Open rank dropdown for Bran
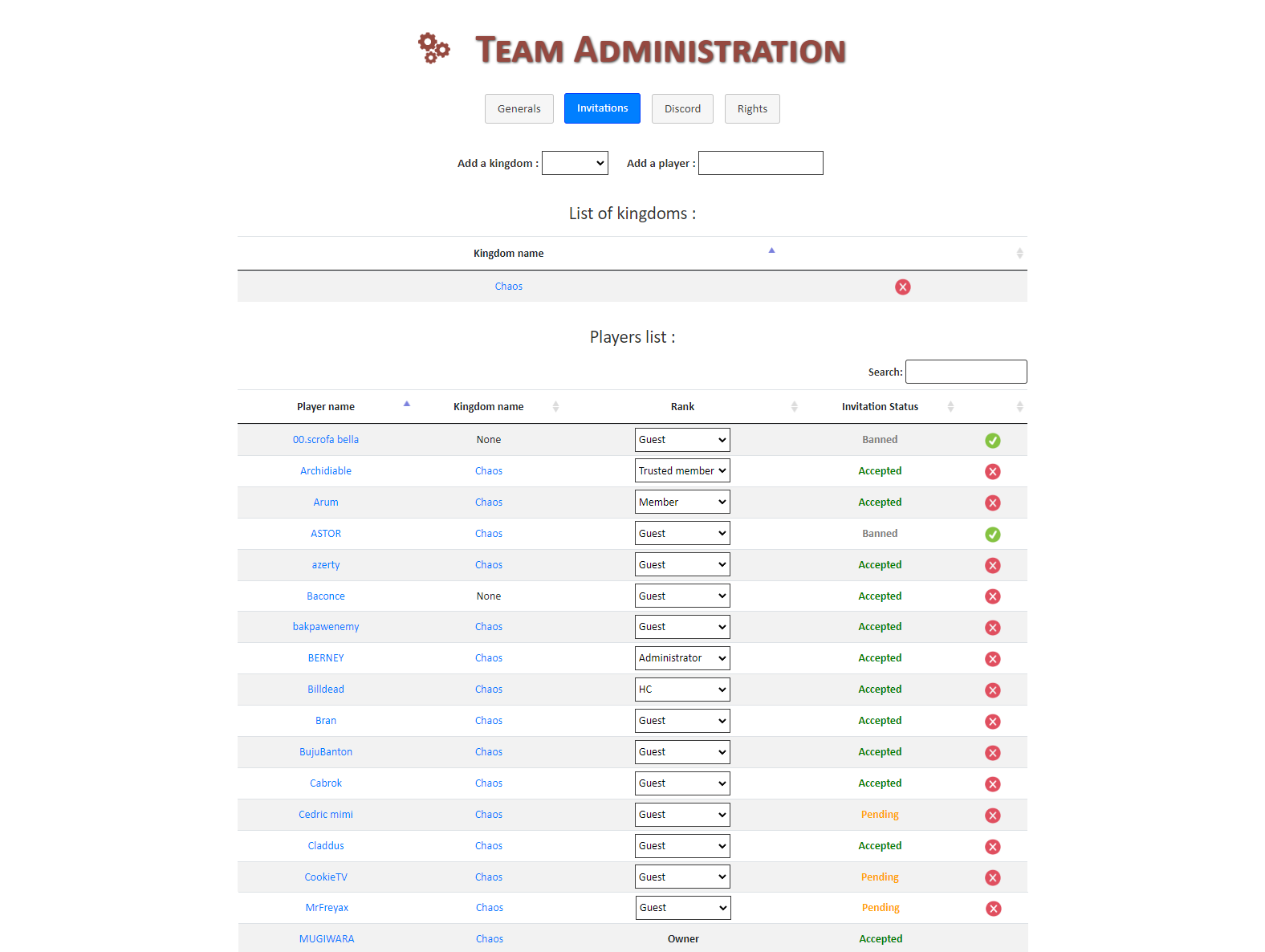Viewport: 1265px width, 952px height. [682, 721]
